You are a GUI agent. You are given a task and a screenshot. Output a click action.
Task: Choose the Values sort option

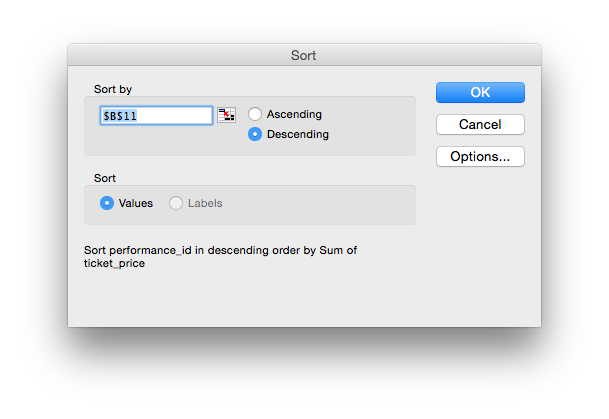[107, 203]
